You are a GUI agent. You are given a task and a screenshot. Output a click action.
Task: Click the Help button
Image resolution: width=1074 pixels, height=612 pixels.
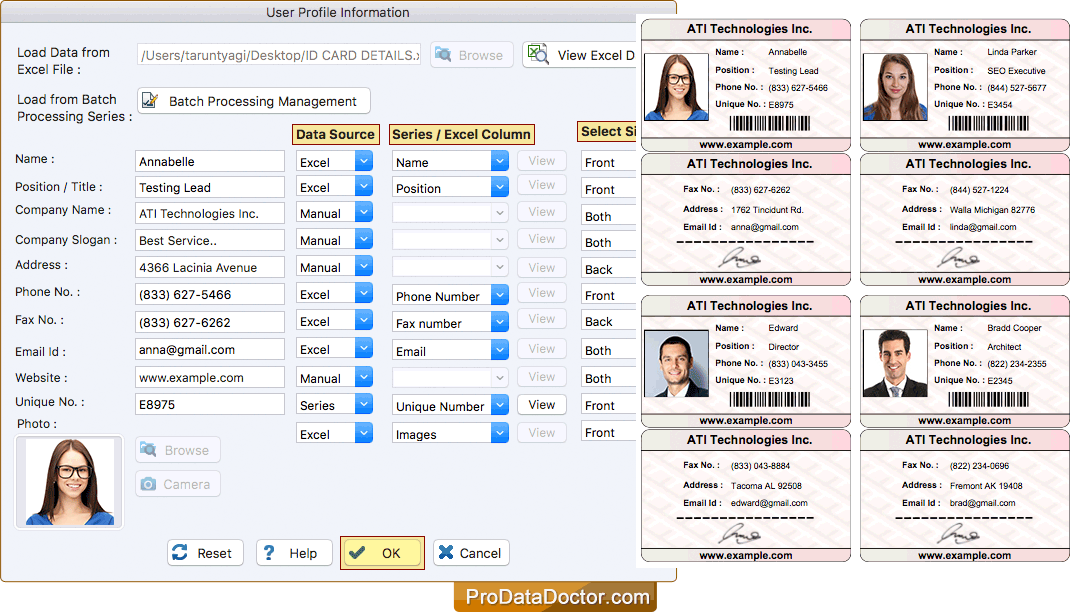294,552
